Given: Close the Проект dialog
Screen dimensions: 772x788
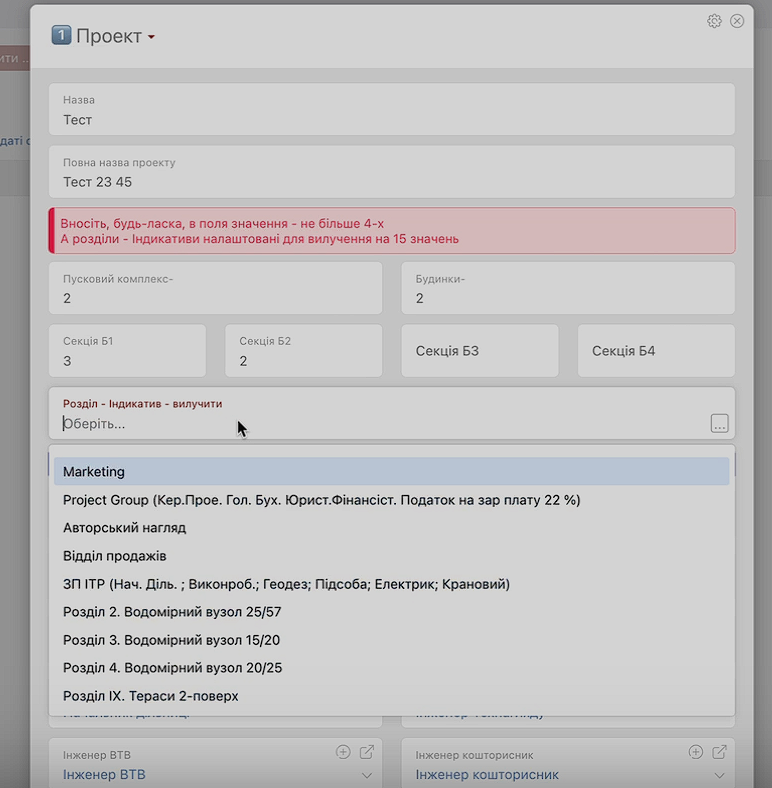Looking at the screenshot, I should click(x=737, y=21).
